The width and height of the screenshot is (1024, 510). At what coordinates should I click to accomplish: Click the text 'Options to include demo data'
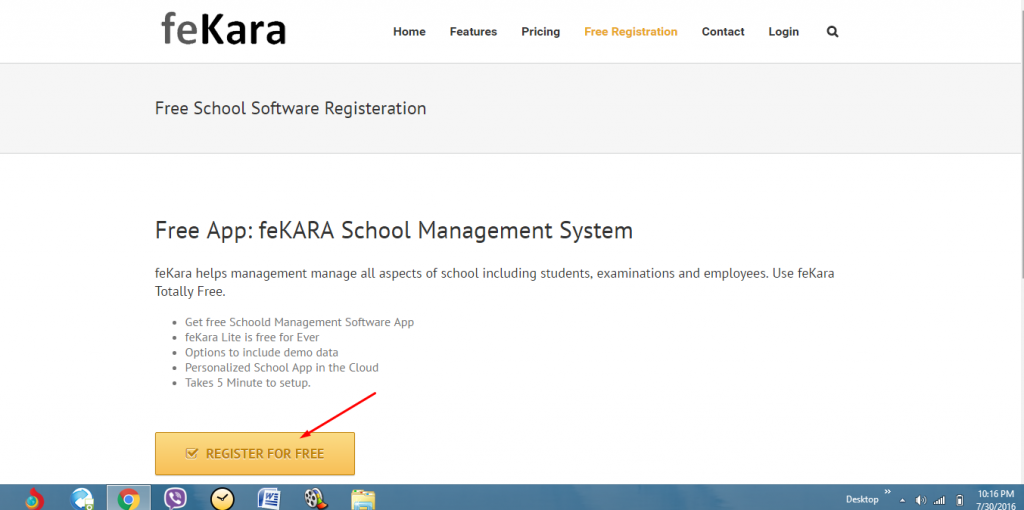tap(262, 353)
